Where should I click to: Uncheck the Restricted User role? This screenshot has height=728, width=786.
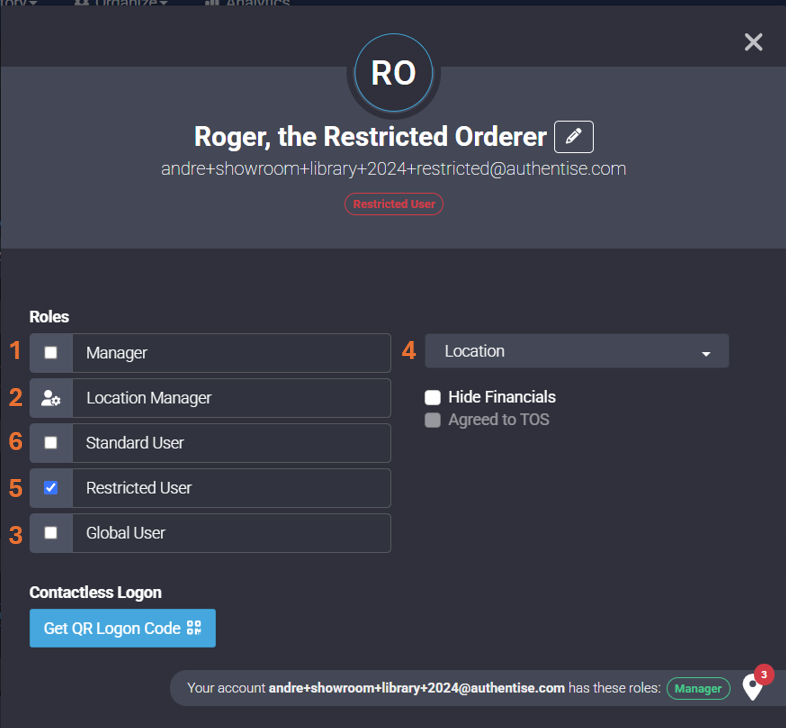tap(51, 488)
